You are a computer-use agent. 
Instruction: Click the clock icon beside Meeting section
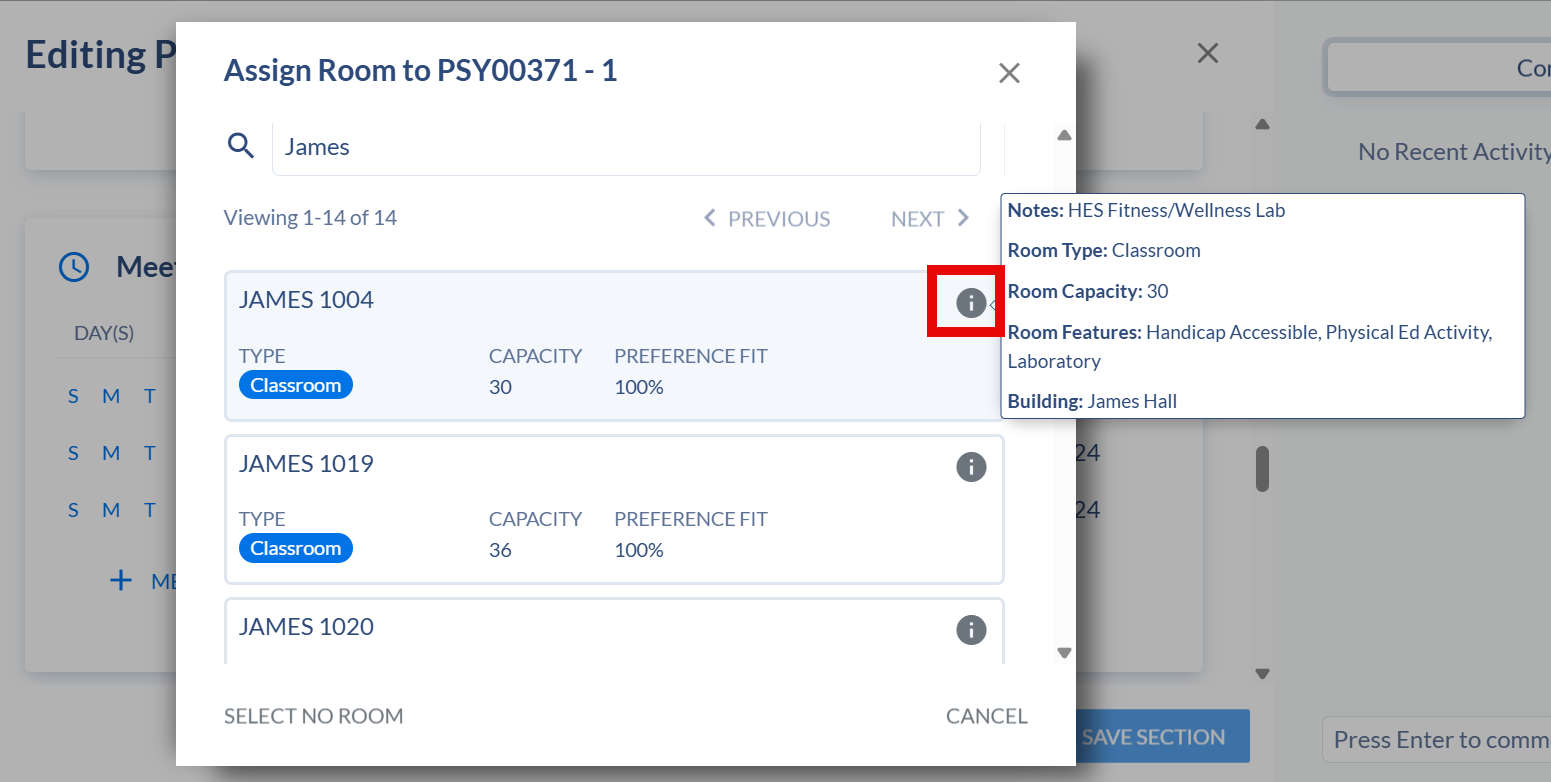pos(74,266)
